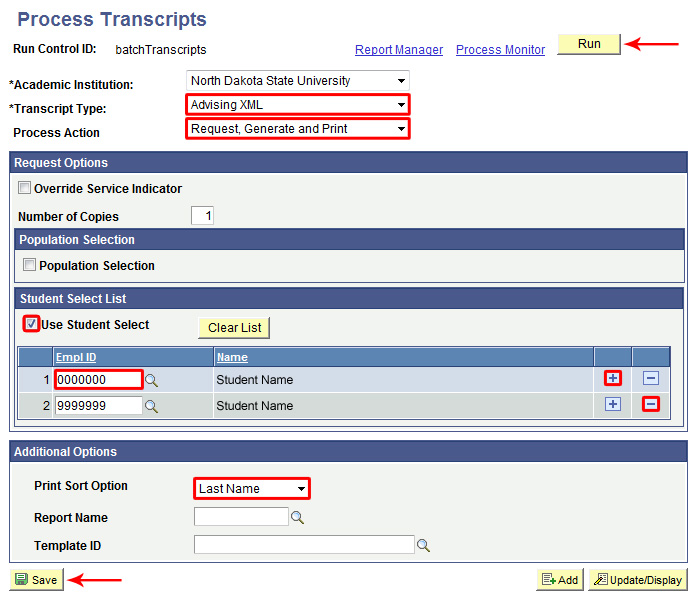This screenshot has height=600, width=698.
Task: Check the Population Selection checkbox
Action: click(x=30, y=265)
